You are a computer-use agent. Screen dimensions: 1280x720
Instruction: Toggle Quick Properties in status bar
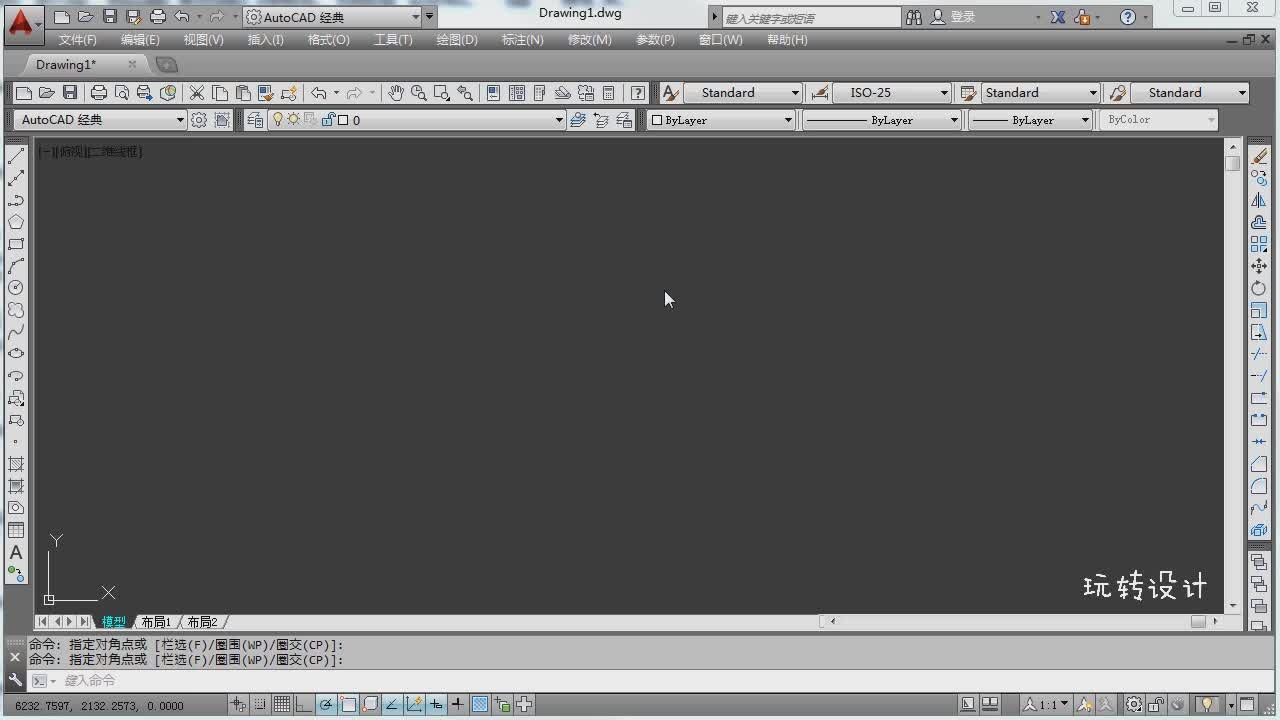(502, 704)
